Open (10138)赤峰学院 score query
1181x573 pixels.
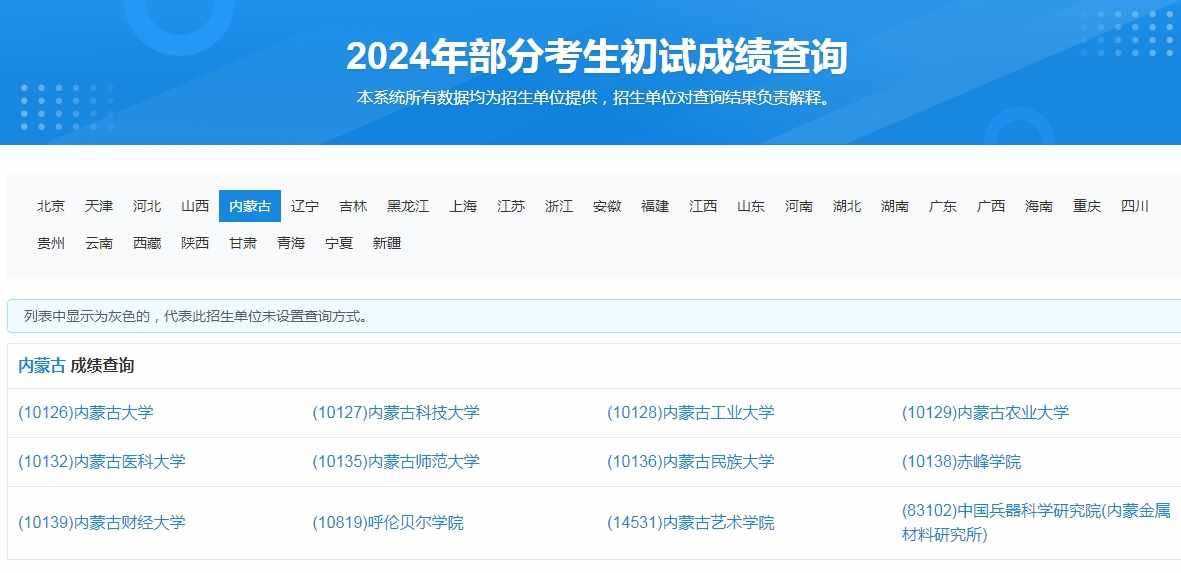[961, 462]
